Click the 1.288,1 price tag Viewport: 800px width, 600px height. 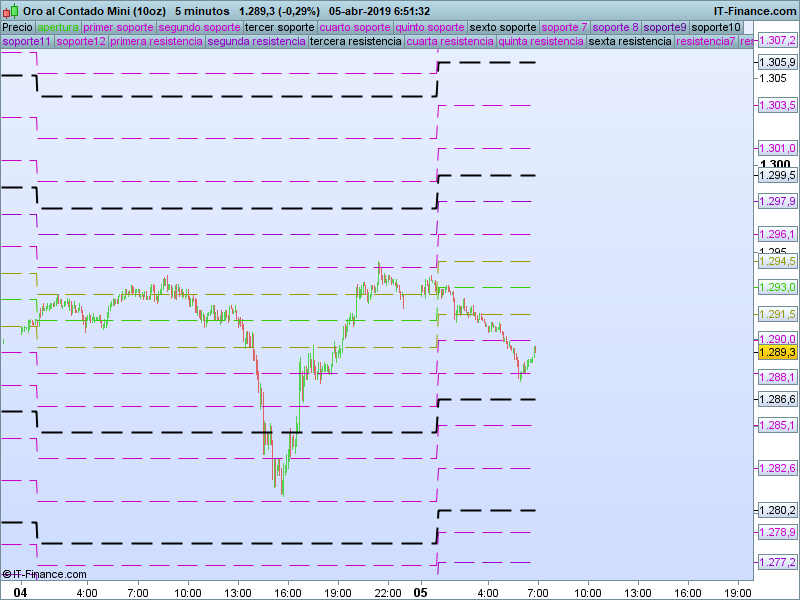pos(777,377)
